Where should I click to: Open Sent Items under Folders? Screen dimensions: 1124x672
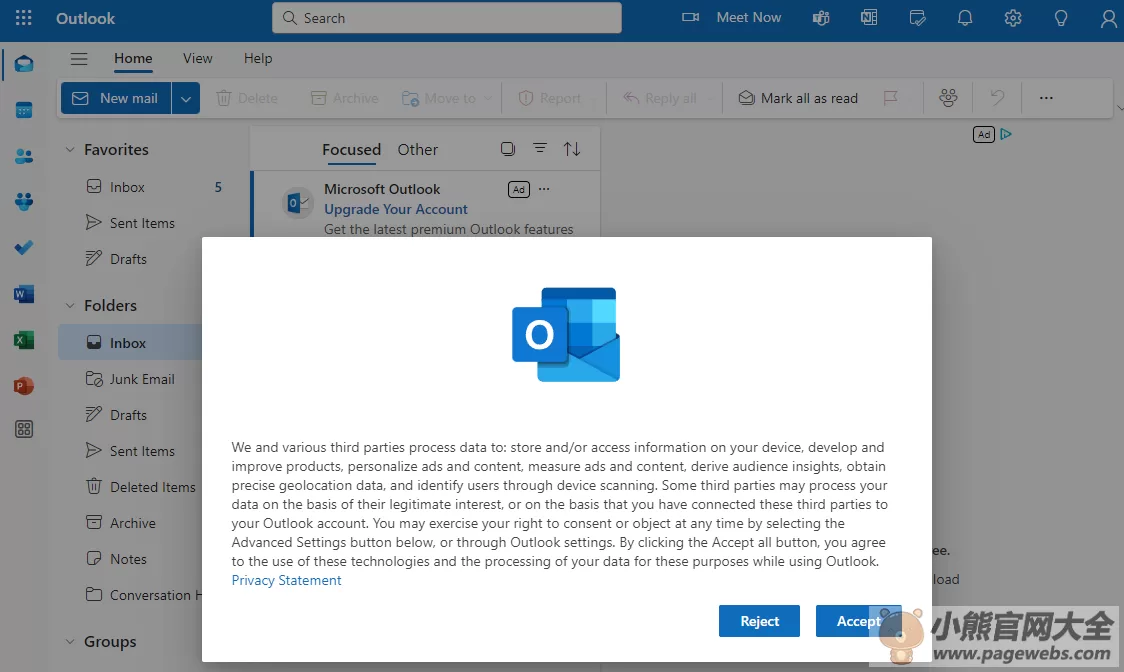click(x=130, y=450)
